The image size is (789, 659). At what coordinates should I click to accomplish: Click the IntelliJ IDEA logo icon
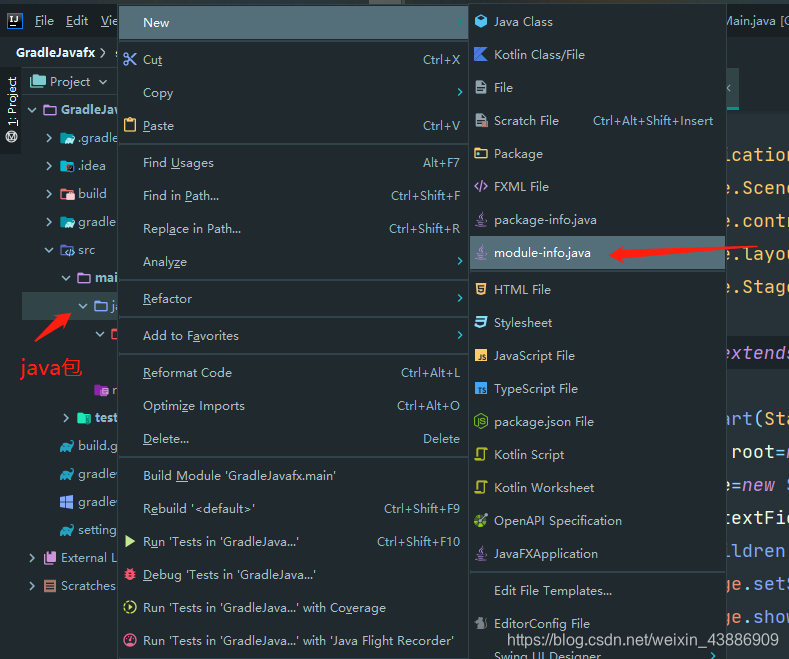pyautogui.click(x=15, y=21)
